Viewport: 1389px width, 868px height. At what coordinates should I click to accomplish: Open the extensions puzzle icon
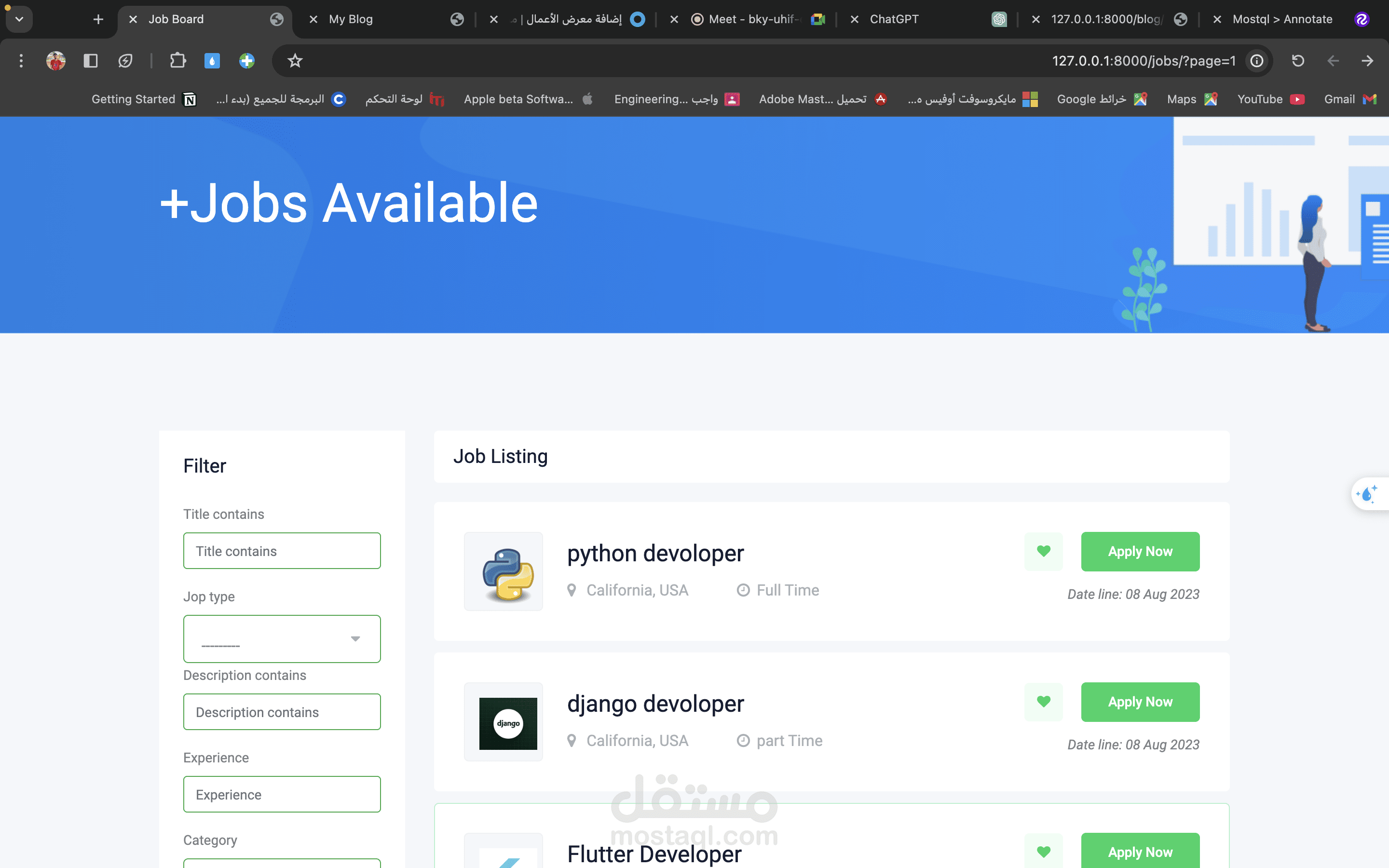178,61
